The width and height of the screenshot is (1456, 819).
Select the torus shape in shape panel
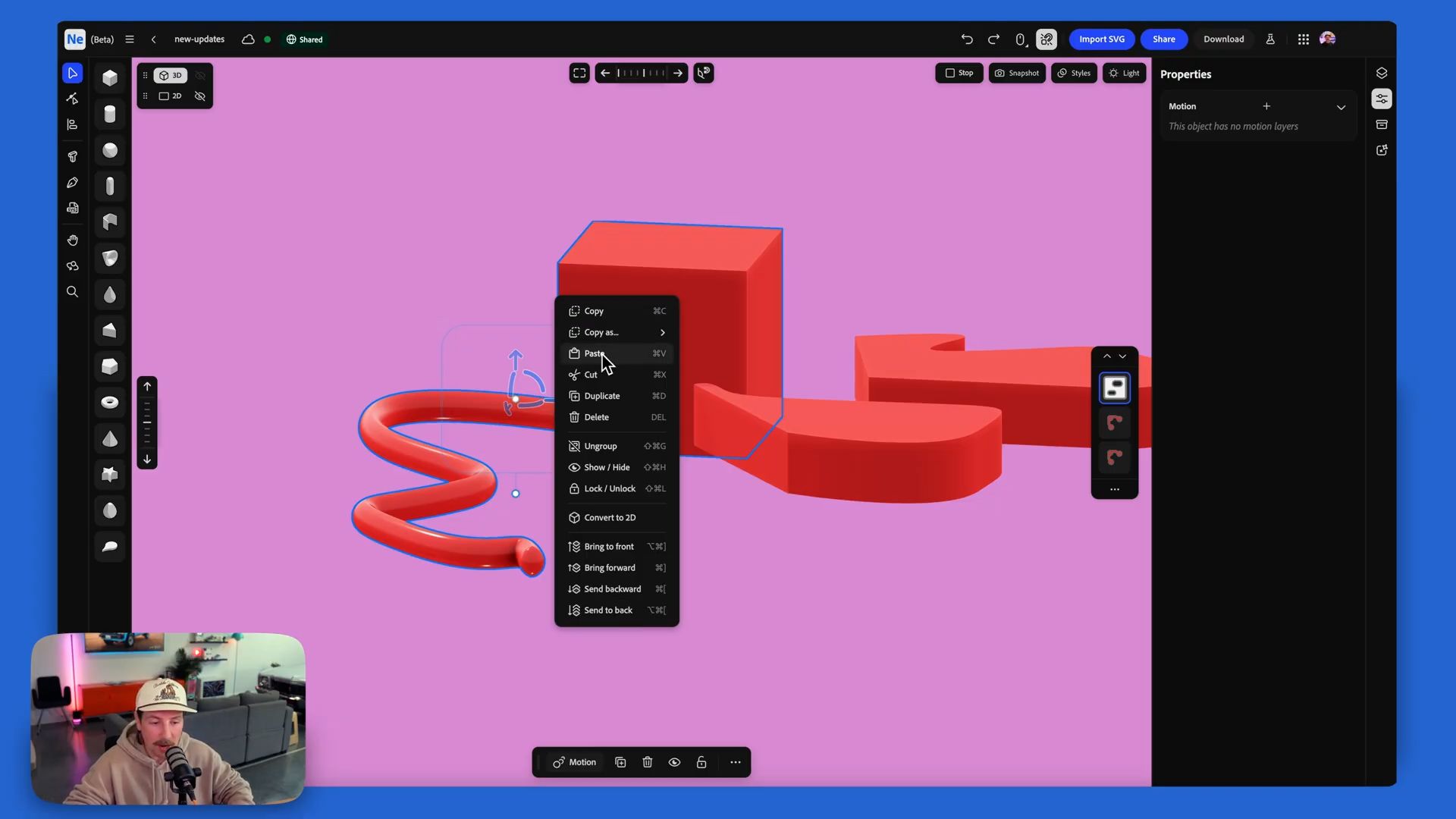tap(110, 403)
